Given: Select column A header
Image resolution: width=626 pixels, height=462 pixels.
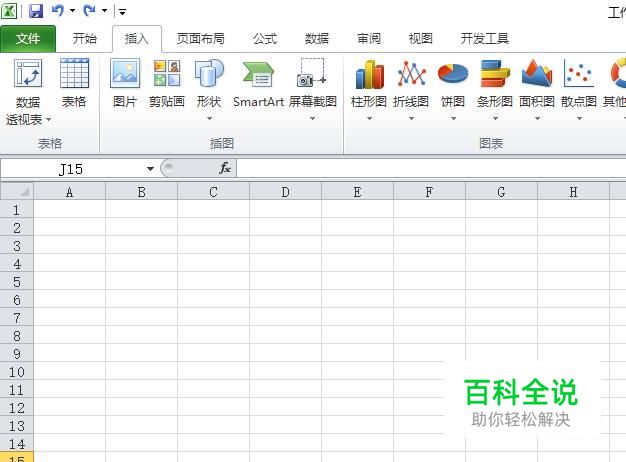Looking at the screenshot, I should (x=69, y=192).
